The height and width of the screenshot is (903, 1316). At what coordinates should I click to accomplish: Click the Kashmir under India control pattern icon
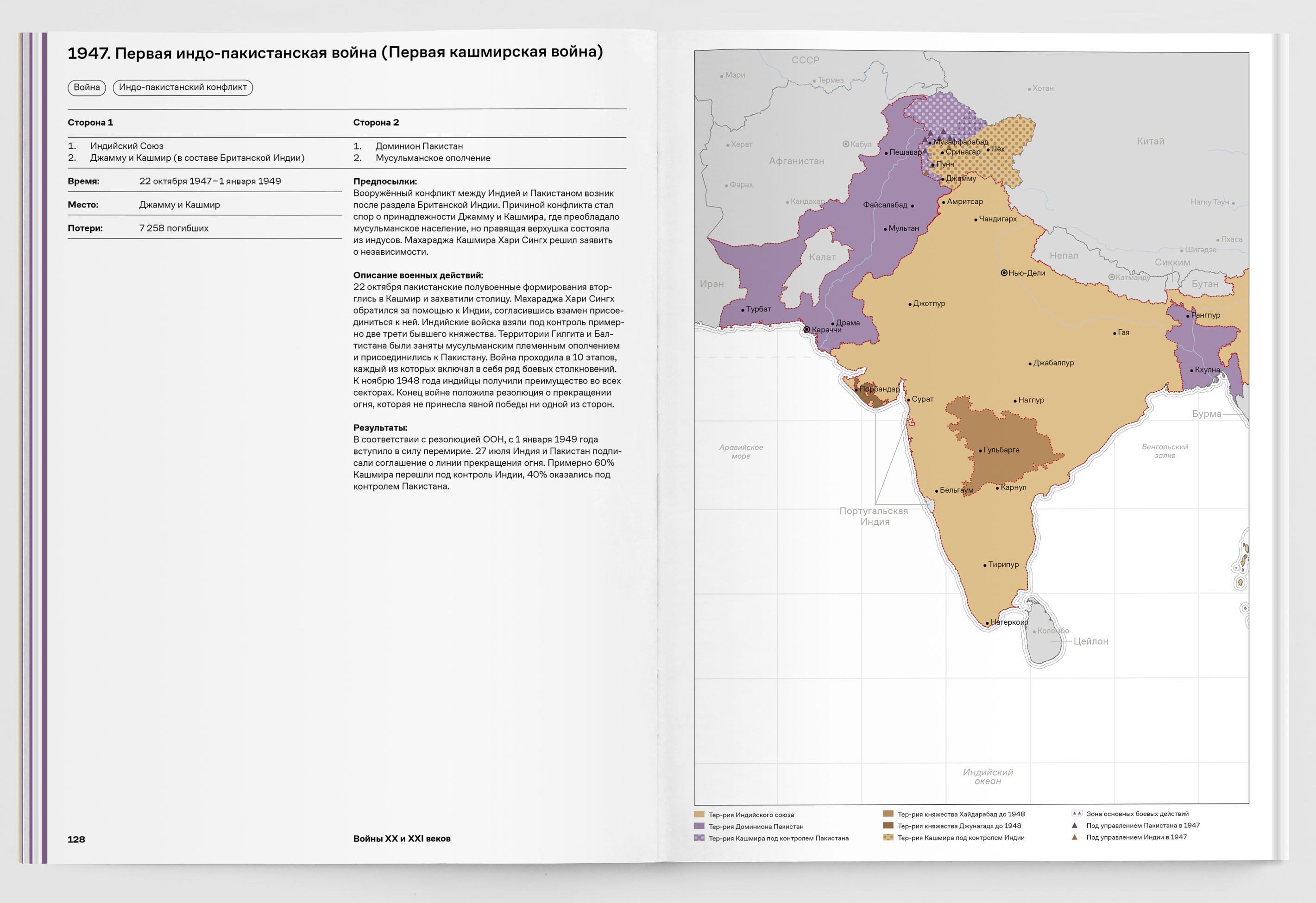[x=888, y=837]
